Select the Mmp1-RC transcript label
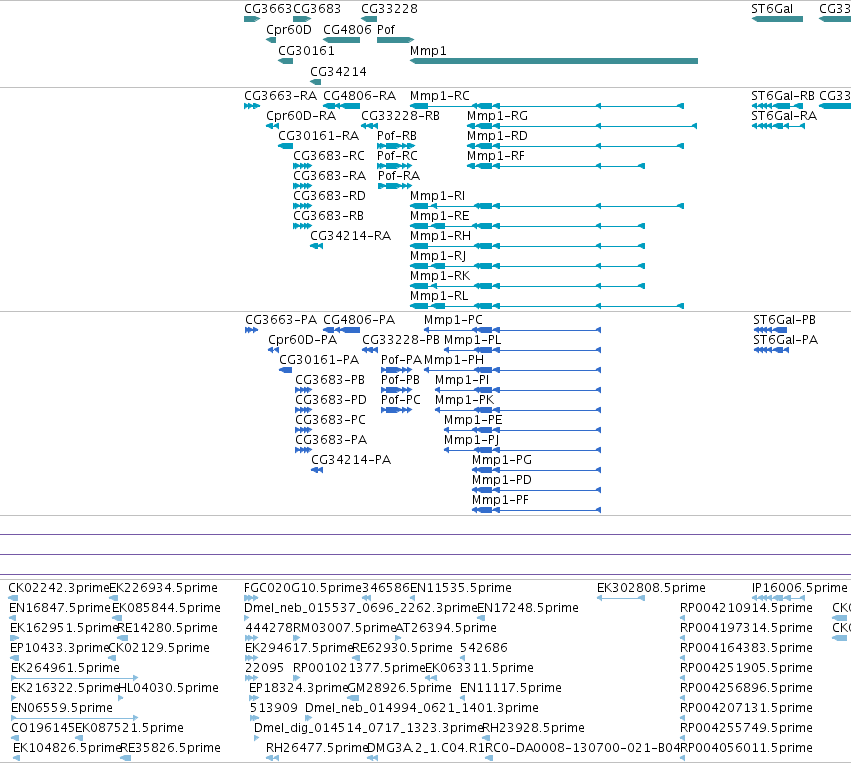Screen dimensions: 851x763 point(440,96)
